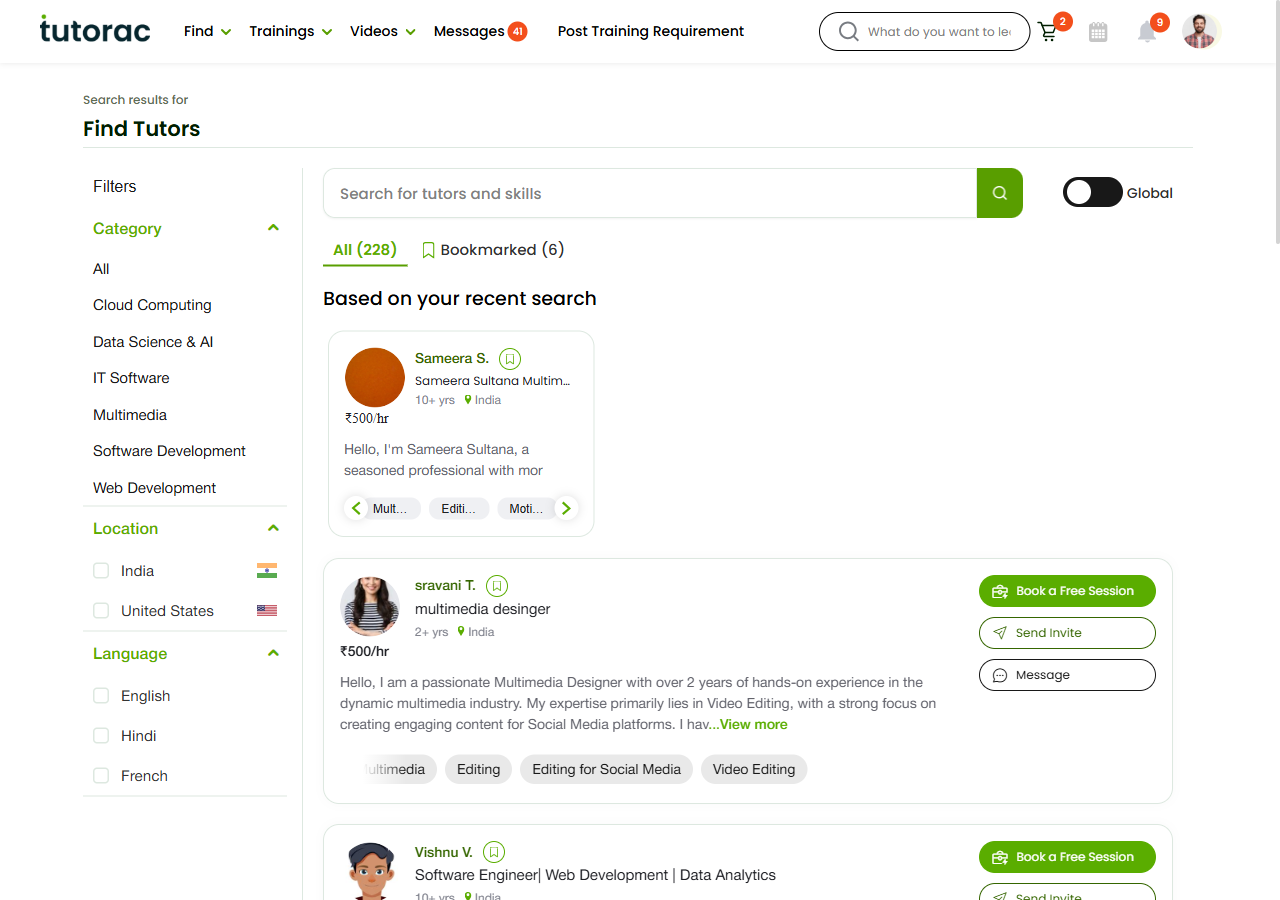This screenshot has height=900, width=1280.
Task: Check the French language filter
Action: tap(101, 775)
